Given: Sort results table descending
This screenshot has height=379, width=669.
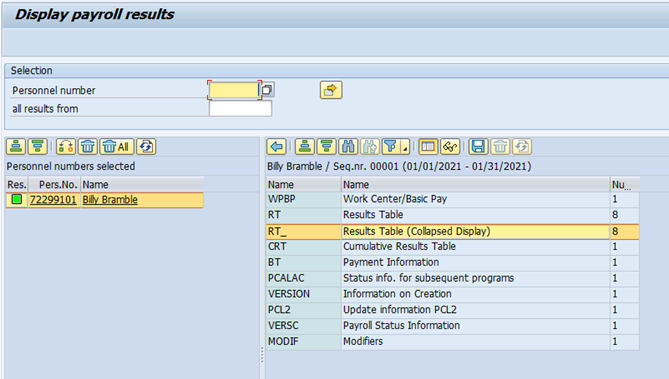Looking at the screenshot, I should [326, 147].
